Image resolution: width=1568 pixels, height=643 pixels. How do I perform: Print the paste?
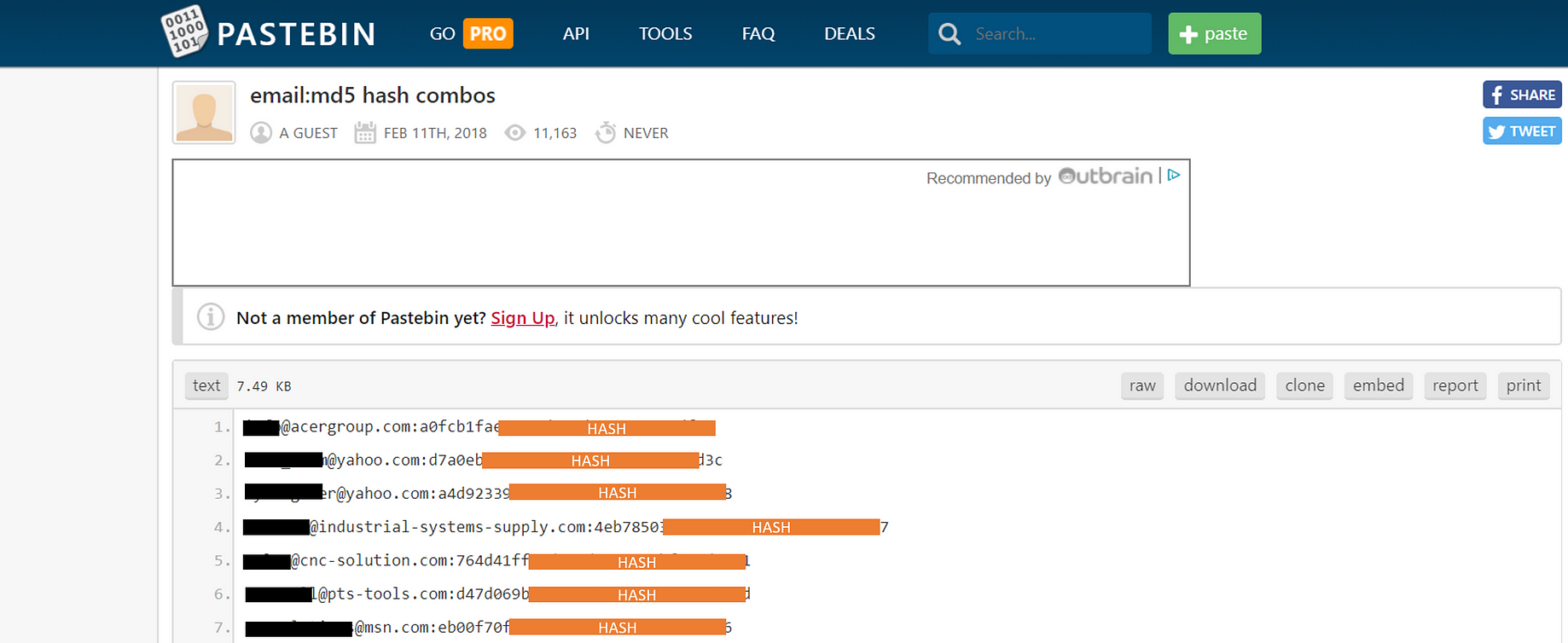pyautogui.click(x=1524, y=385)
